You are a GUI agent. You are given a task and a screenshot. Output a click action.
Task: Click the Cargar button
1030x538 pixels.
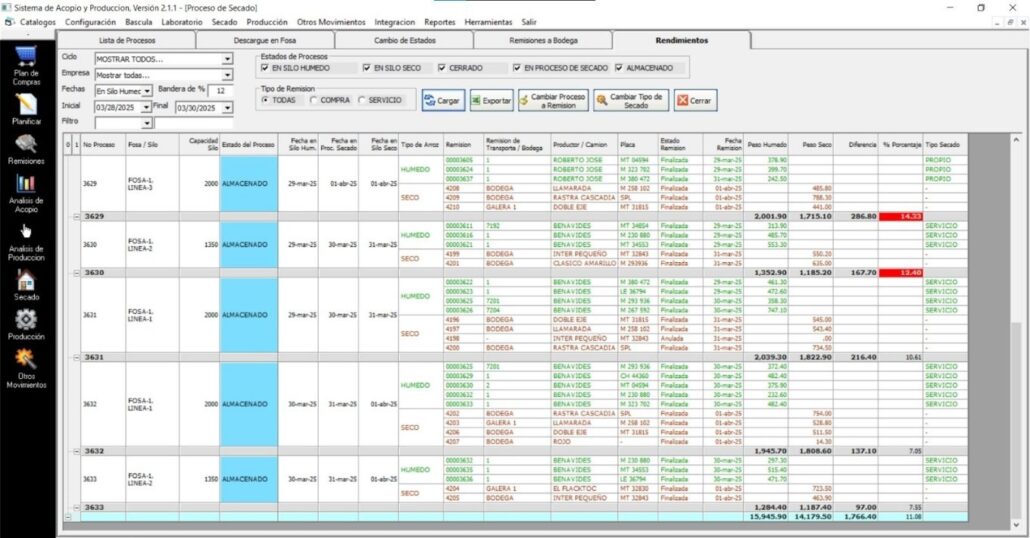tap(442, 101)
